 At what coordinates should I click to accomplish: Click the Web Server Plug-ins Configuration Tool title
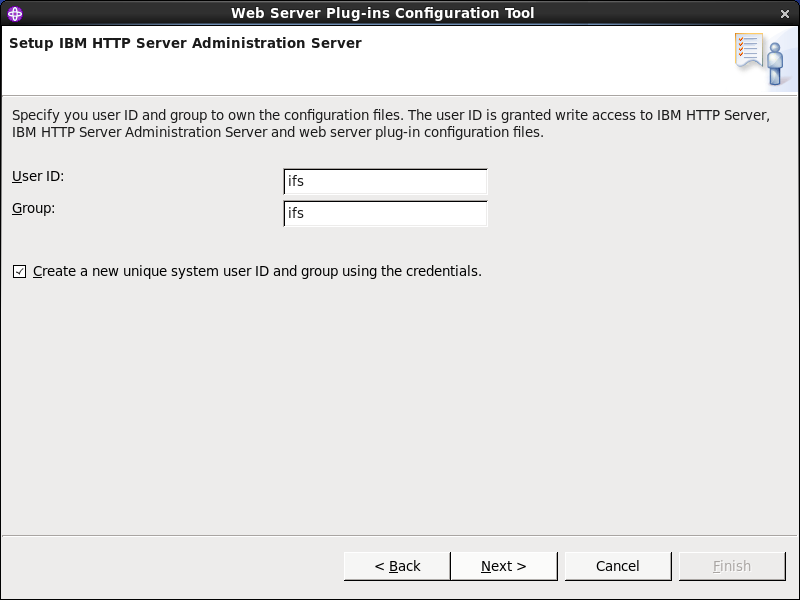[x=383, y=13]
